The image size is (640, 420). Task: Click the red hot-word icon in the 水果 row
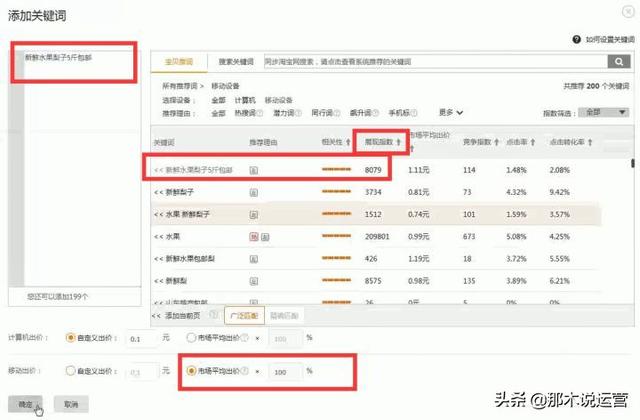254,236
